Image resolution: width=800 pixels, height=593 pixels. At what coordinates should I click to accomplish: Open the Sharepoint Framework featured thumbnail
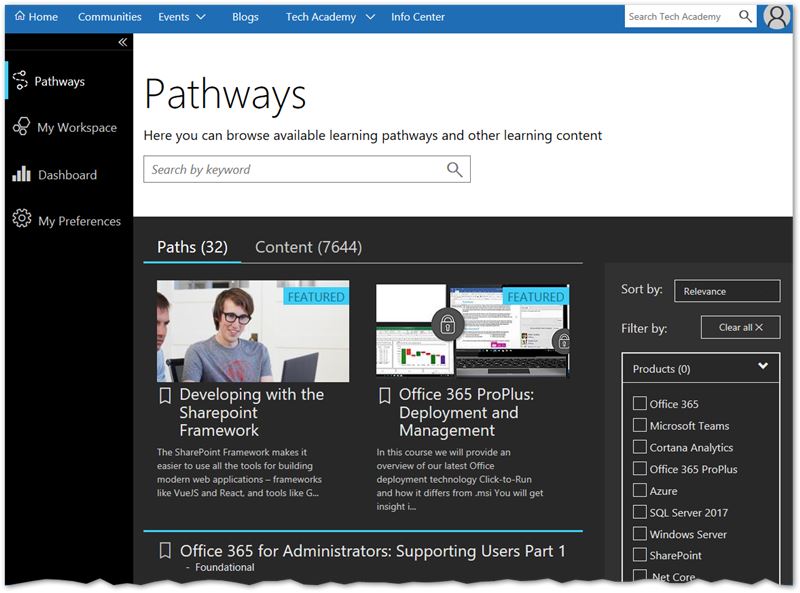253,331
